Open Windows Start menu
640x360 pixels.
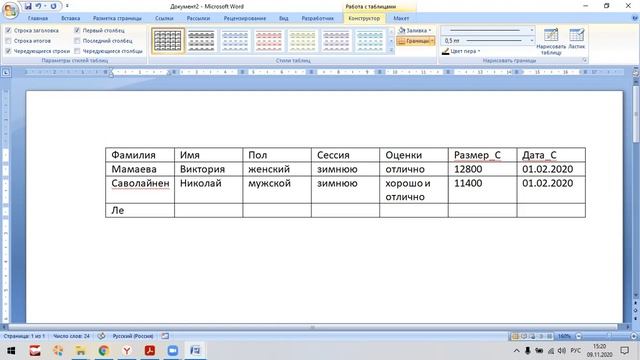11,351
